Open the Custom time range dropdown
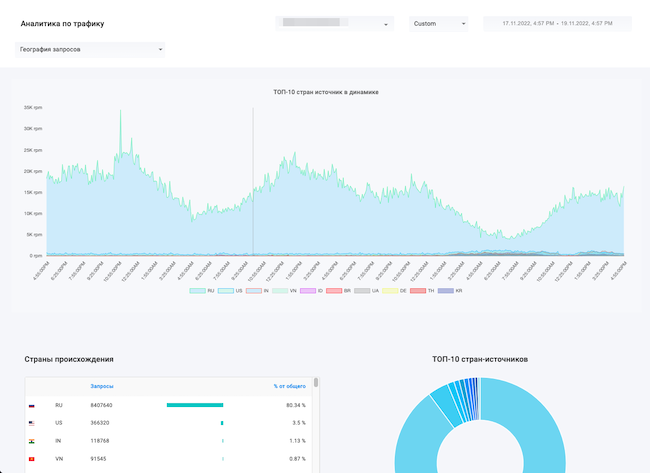Image resolution: width=650 pixels, height=473 pixels. click(438, 24)
